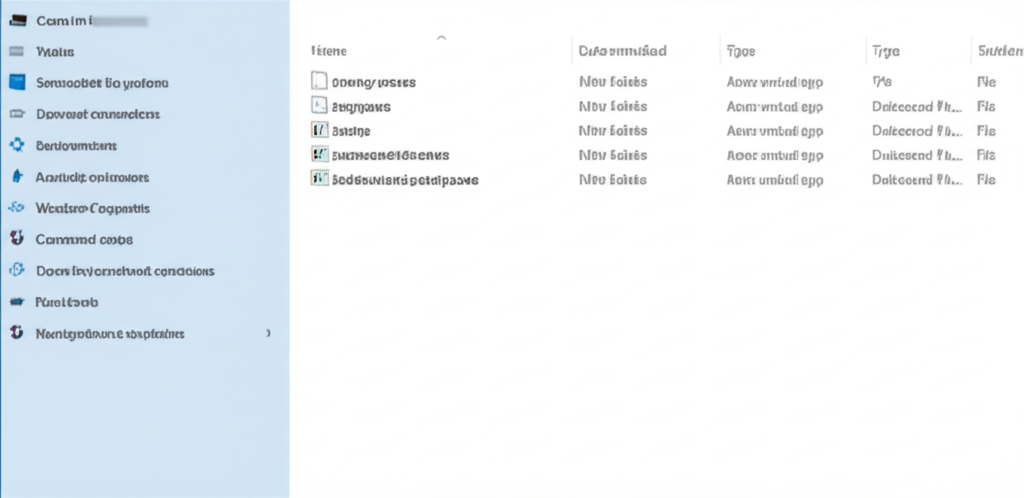Open the seventh sidebar entry label
The height and width of the screenshot is (498, 1024).
pos(93,209)
